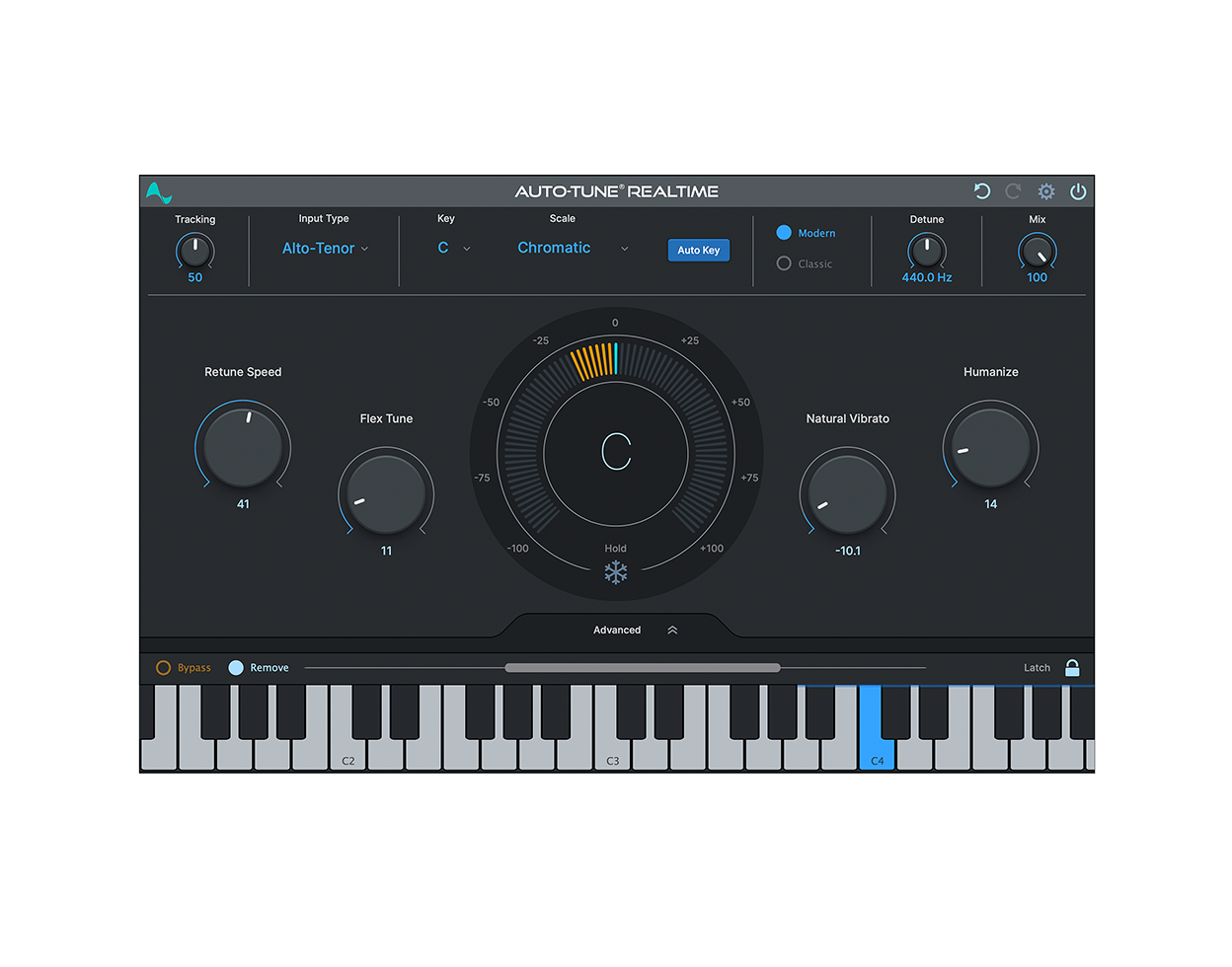Expand the Advanced panel
Screen dimensions: 1232x967
(x=672, y=629)
